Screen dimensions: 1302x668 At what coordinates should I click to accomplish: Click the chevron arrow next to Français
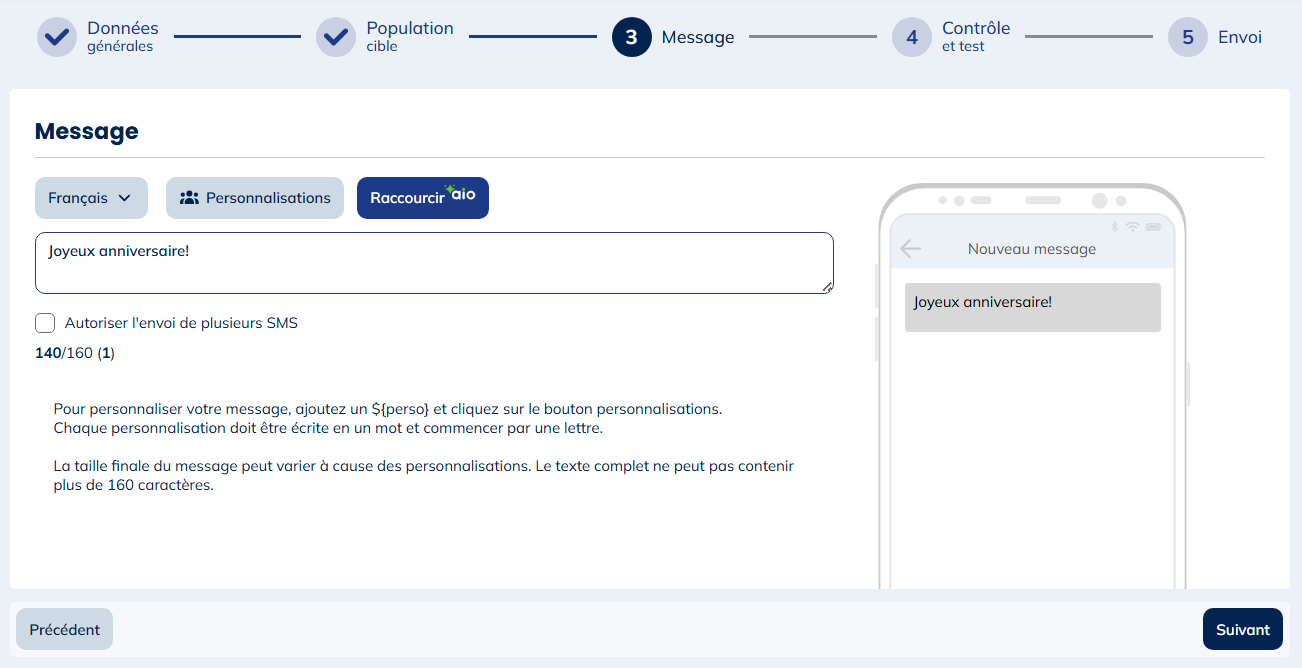(x=125, y=198)
